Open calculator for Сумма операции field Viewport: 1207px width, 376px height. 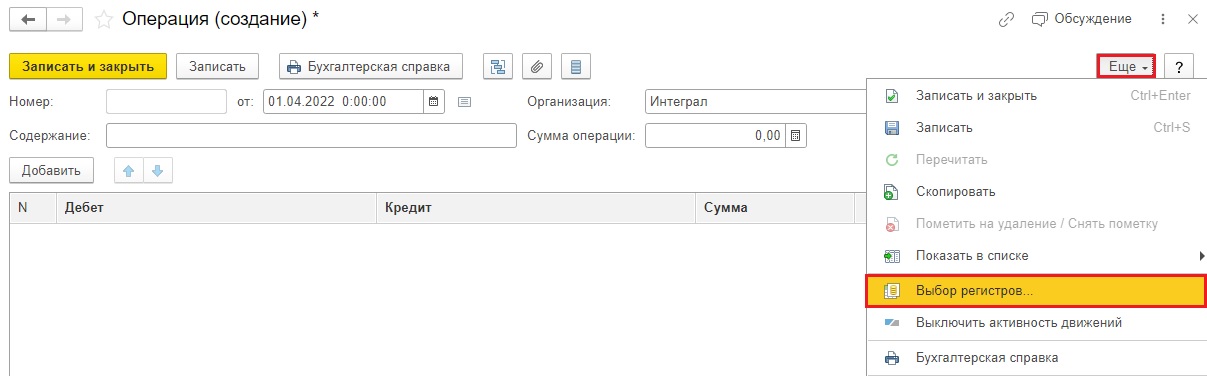[x=796, y=136]
